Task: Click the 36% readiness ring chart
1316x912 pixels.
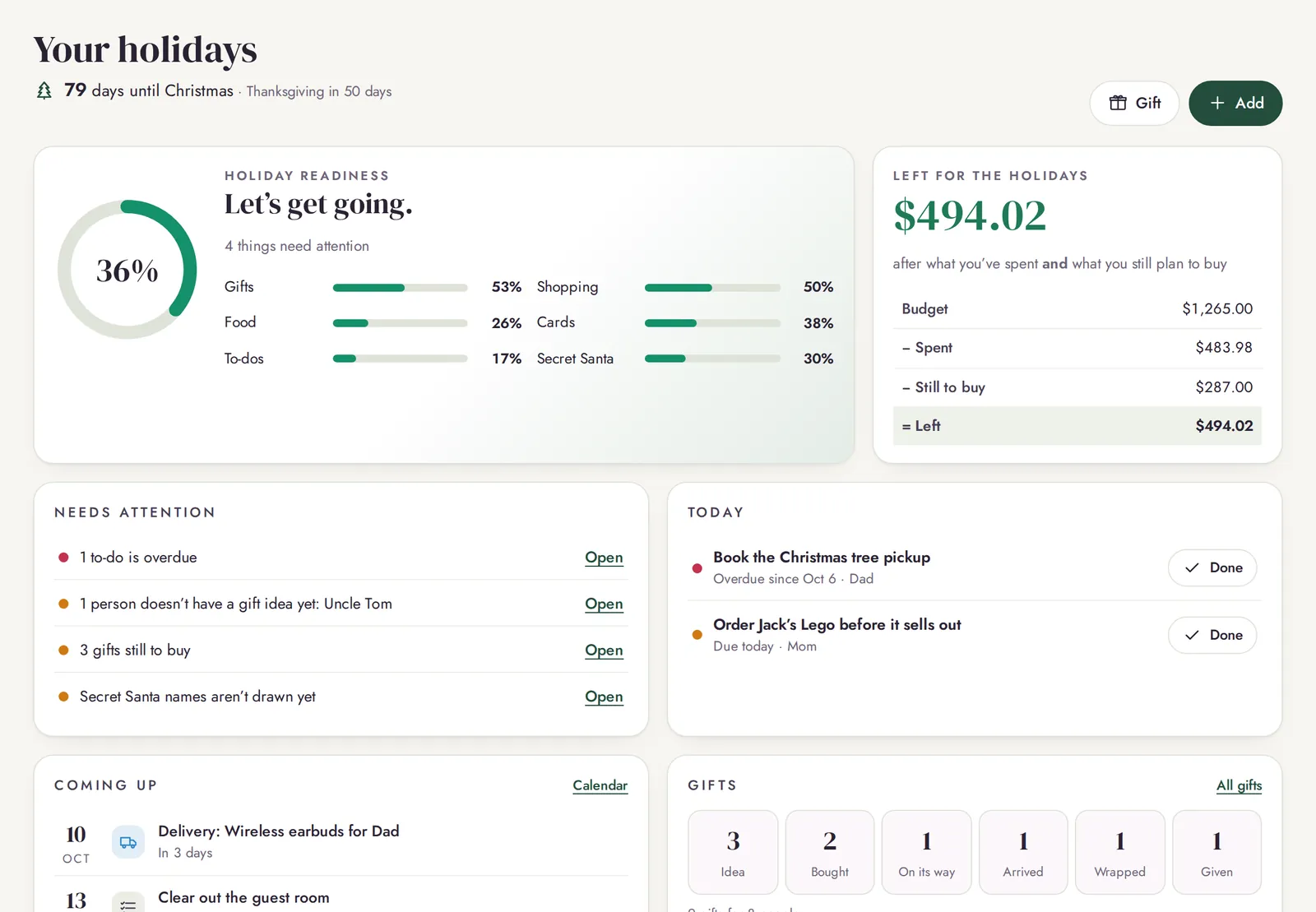Action: (127, 270)
